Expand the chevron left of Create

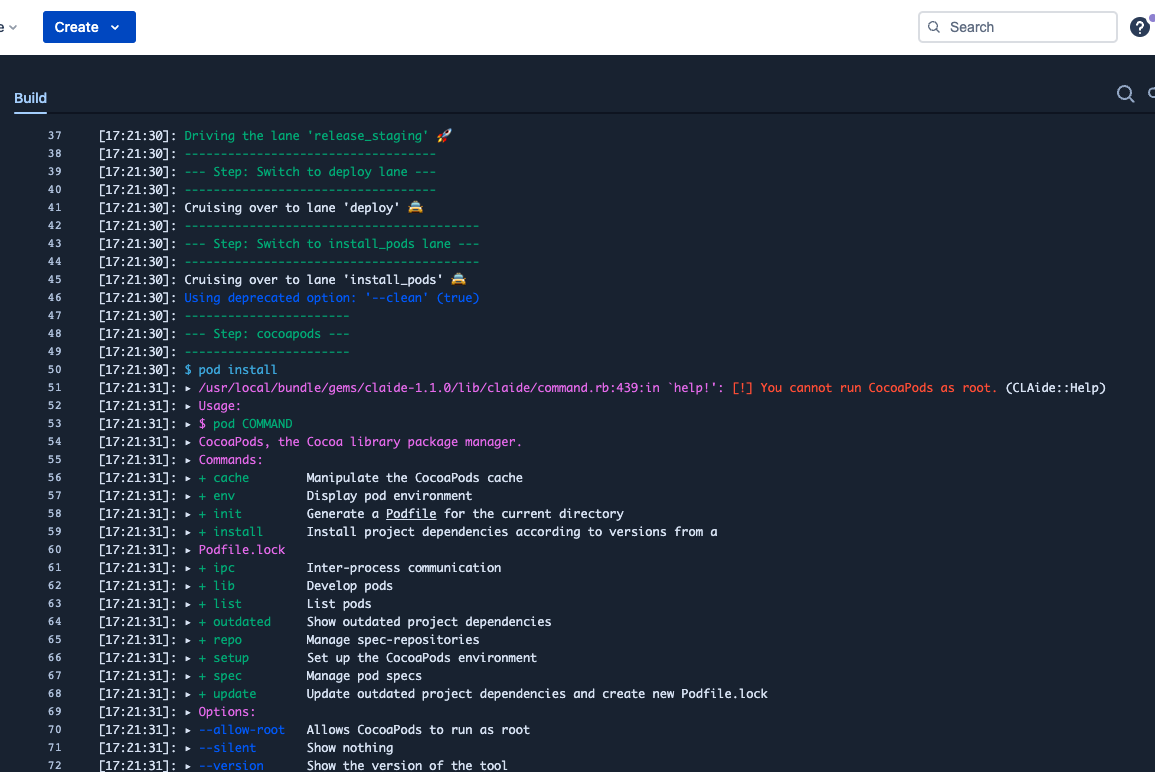tap(13, 27)
